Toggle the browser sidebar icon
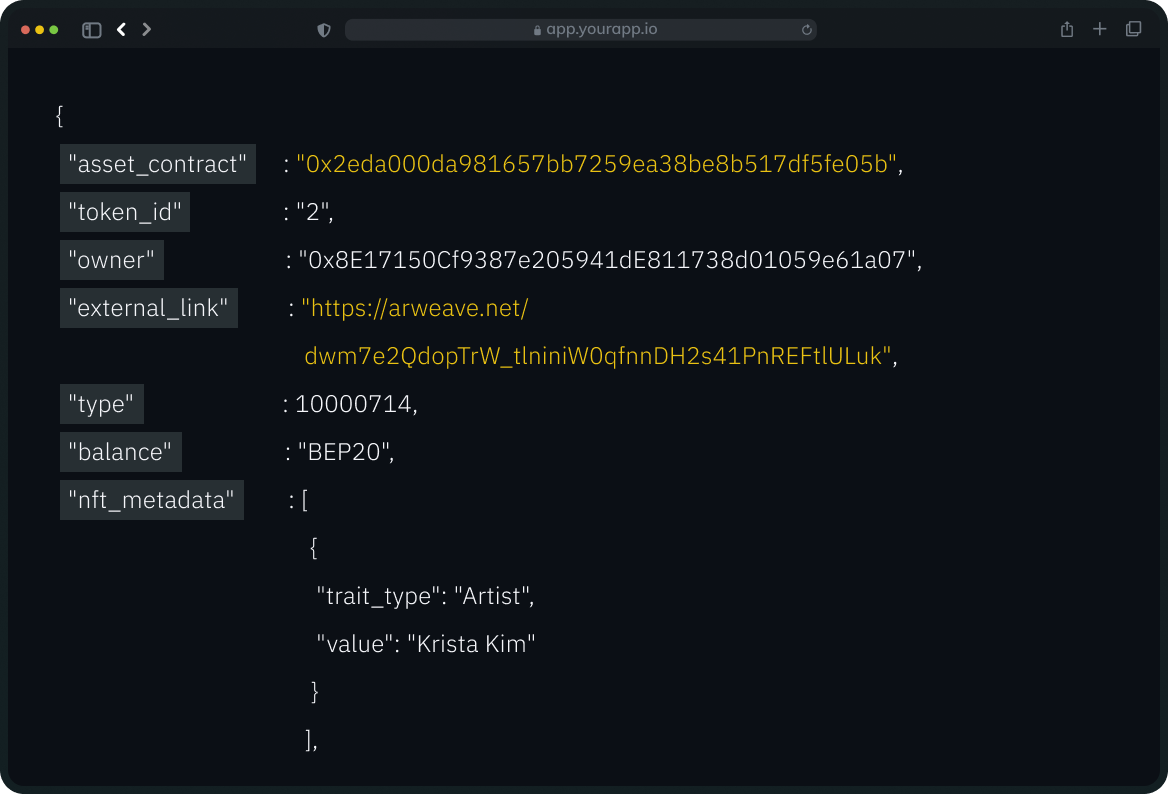Image resolution: width=1168 pixels, height=794 pixels. [92, 30]
